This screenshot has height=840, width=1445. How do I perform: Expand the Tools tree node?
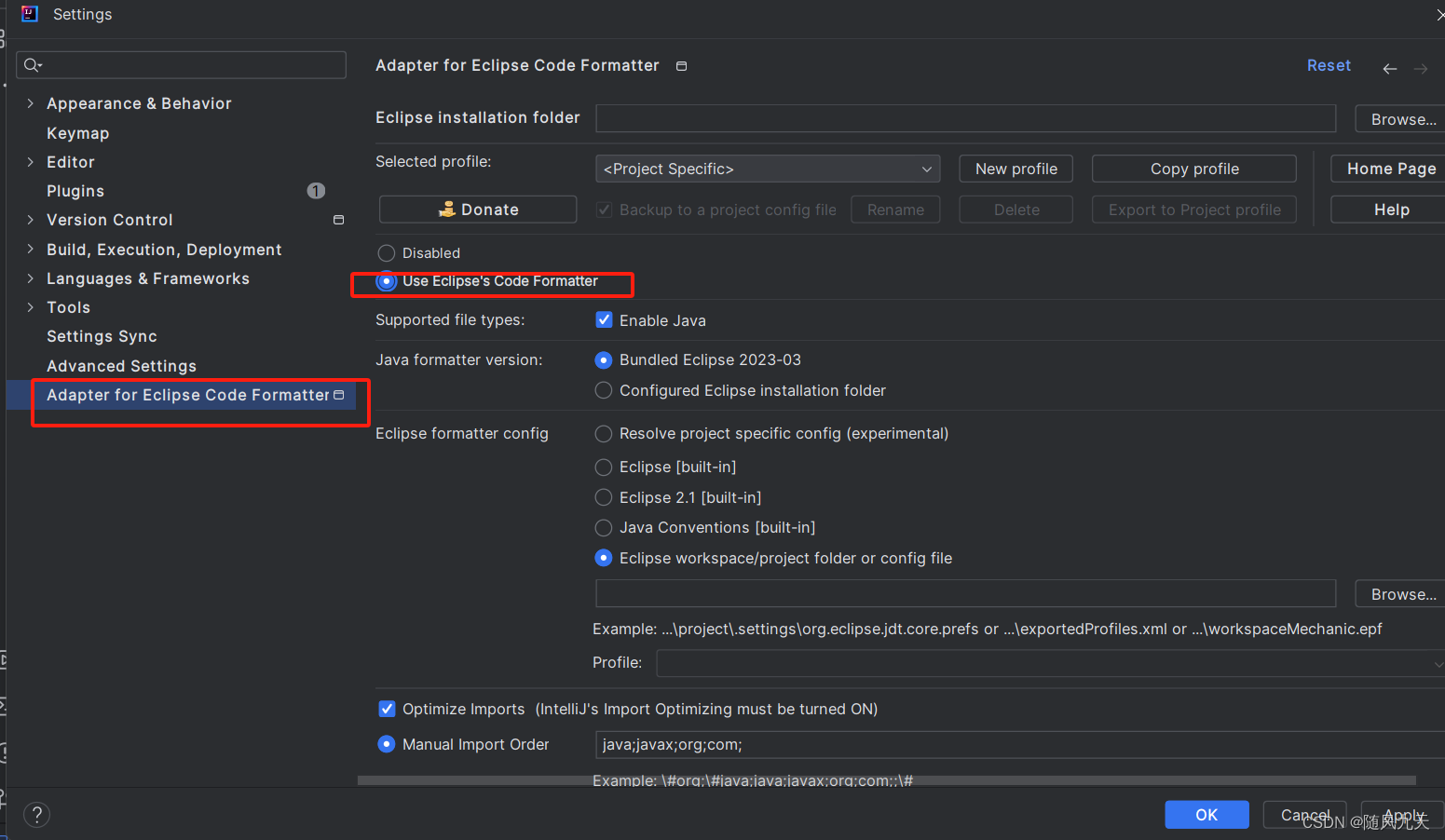30,307
